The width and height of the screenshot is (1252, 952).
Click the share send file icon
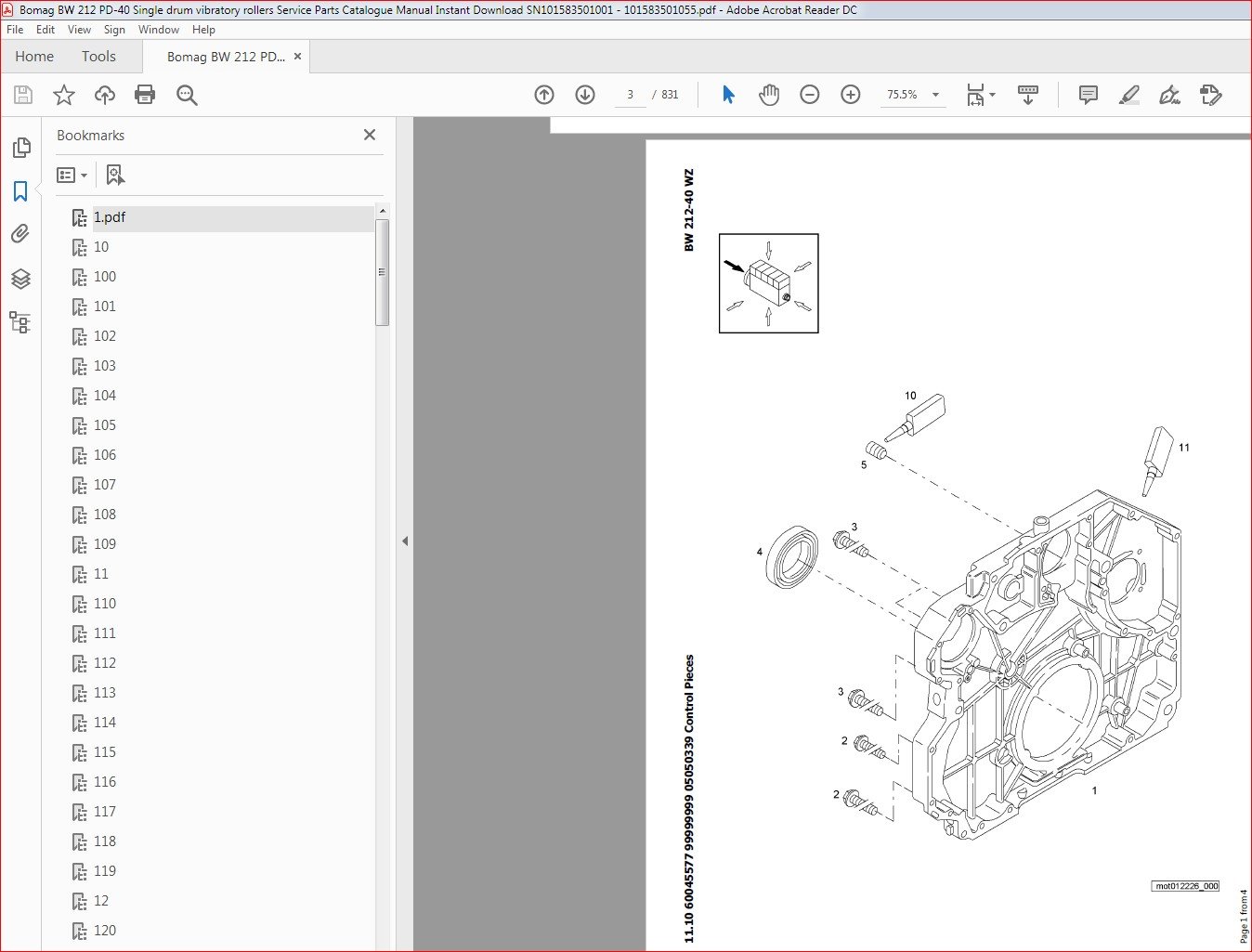1211,95
